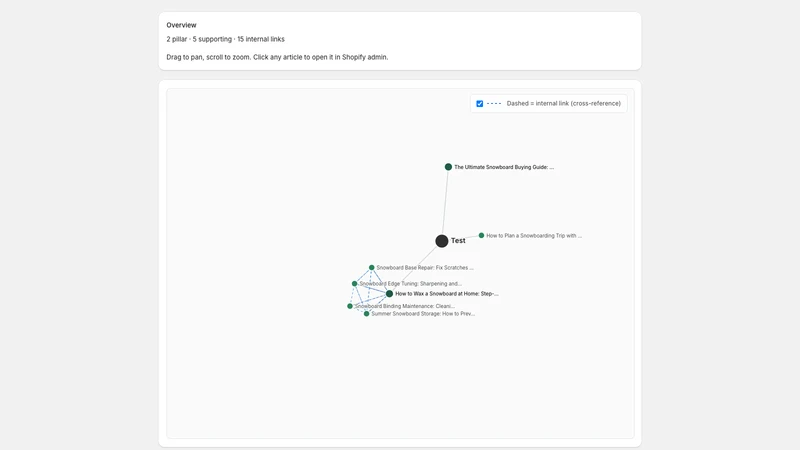Click 'Snowboard Base Repair: Fix Scratches' label
This screenshot has width=800, height=450.
(x=425, y=268)
